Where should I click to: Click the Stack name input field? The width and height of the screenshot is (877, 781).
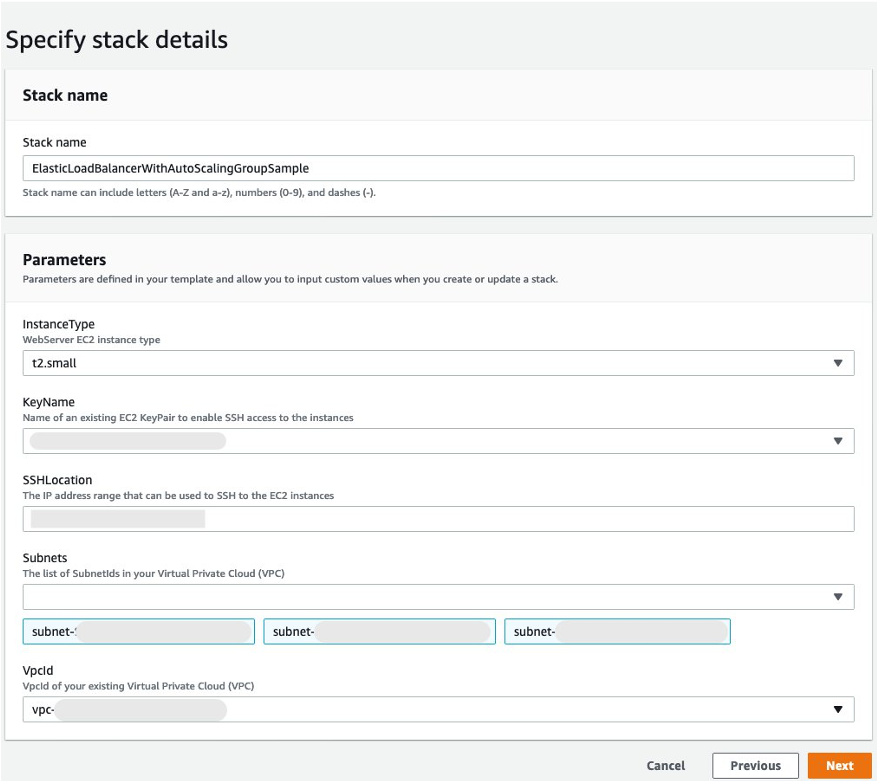tap(438, 168)
